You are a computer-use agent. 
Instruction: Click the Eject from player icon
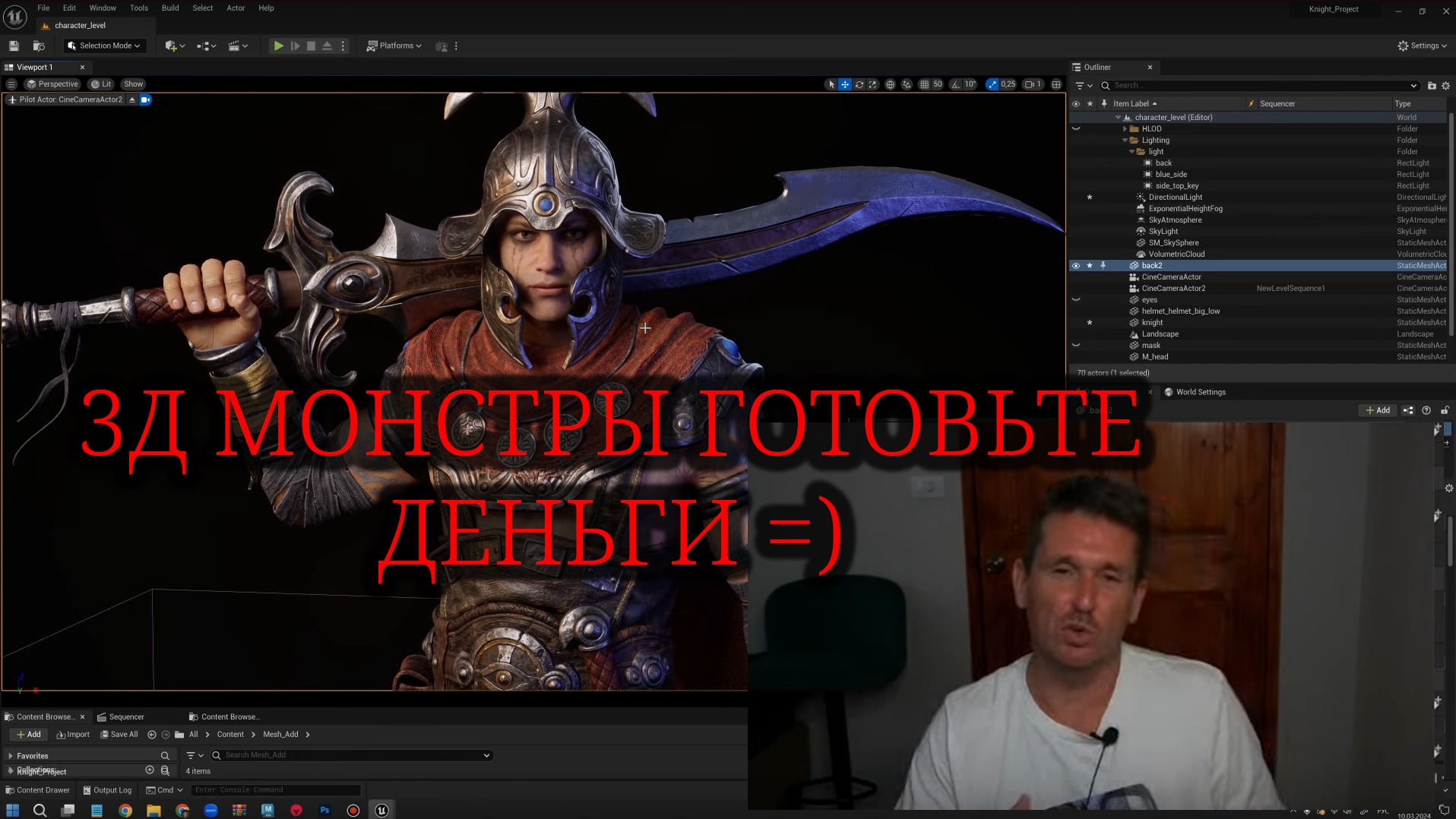point(327,46)
